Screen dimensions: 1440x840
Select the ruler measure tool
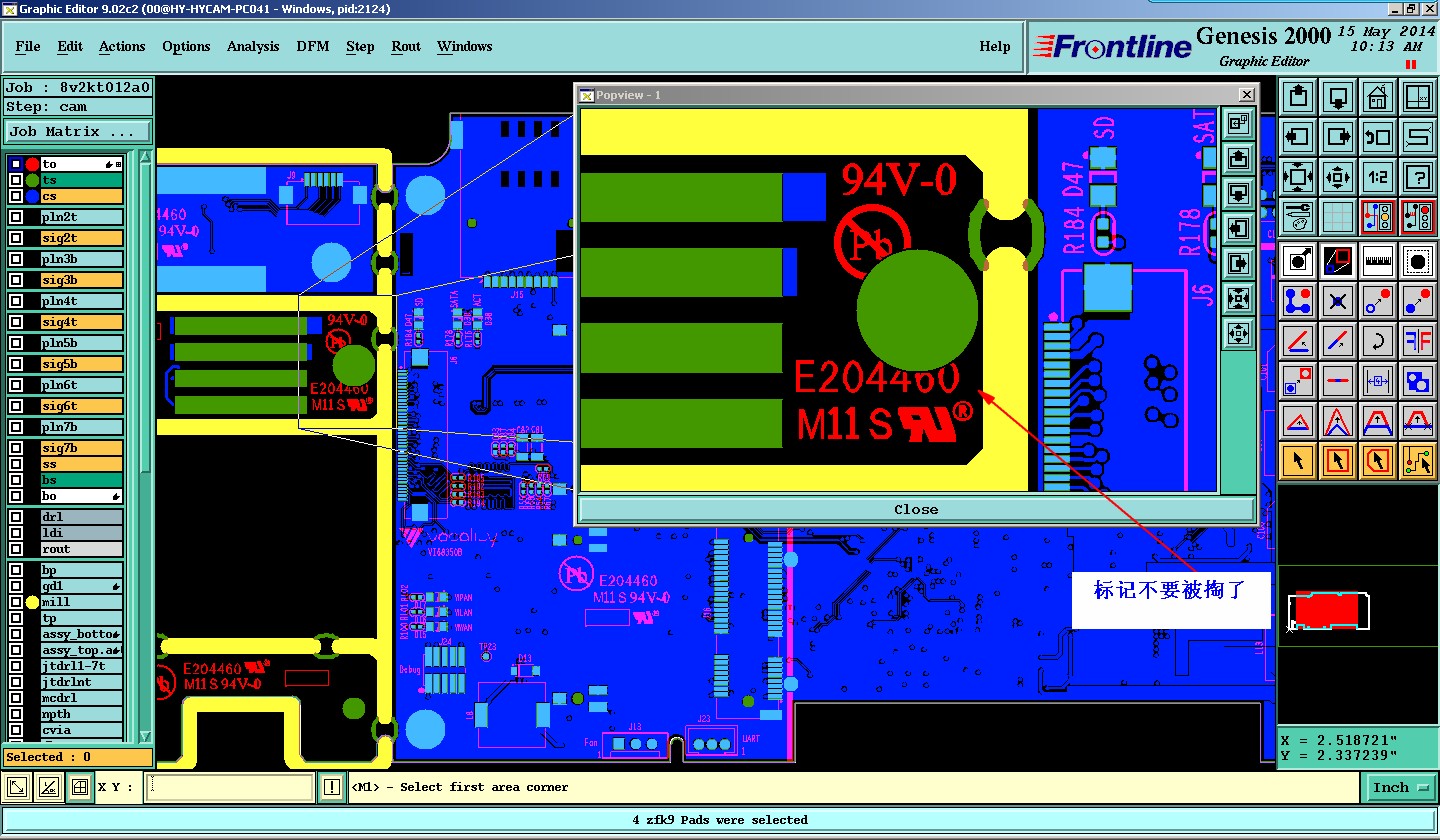[x=1378, y=261]
